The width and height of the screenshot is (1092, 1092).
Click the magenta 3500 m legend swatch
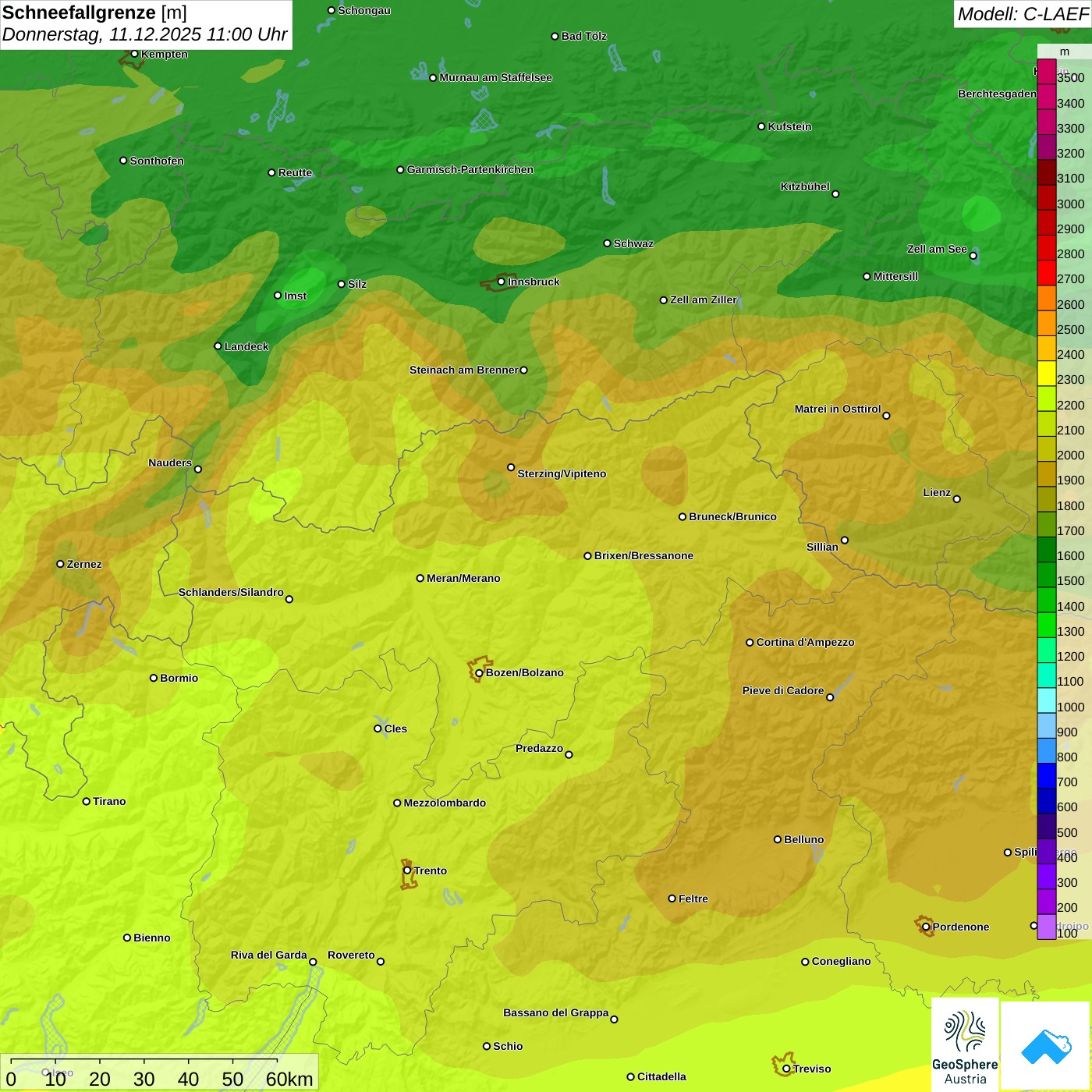[x=1047, y=72]
